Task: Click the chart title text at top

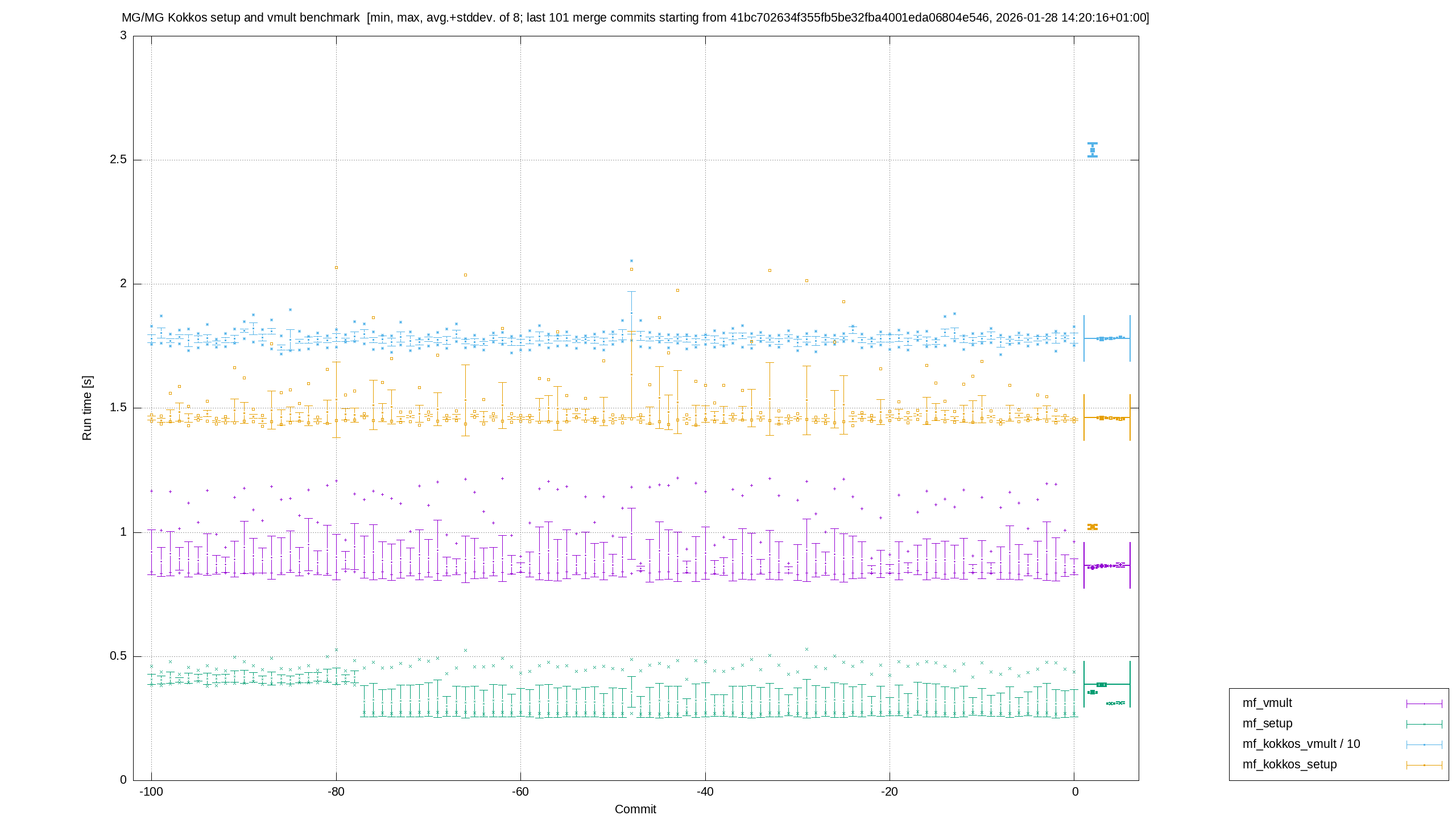Action: pos(635,18)
